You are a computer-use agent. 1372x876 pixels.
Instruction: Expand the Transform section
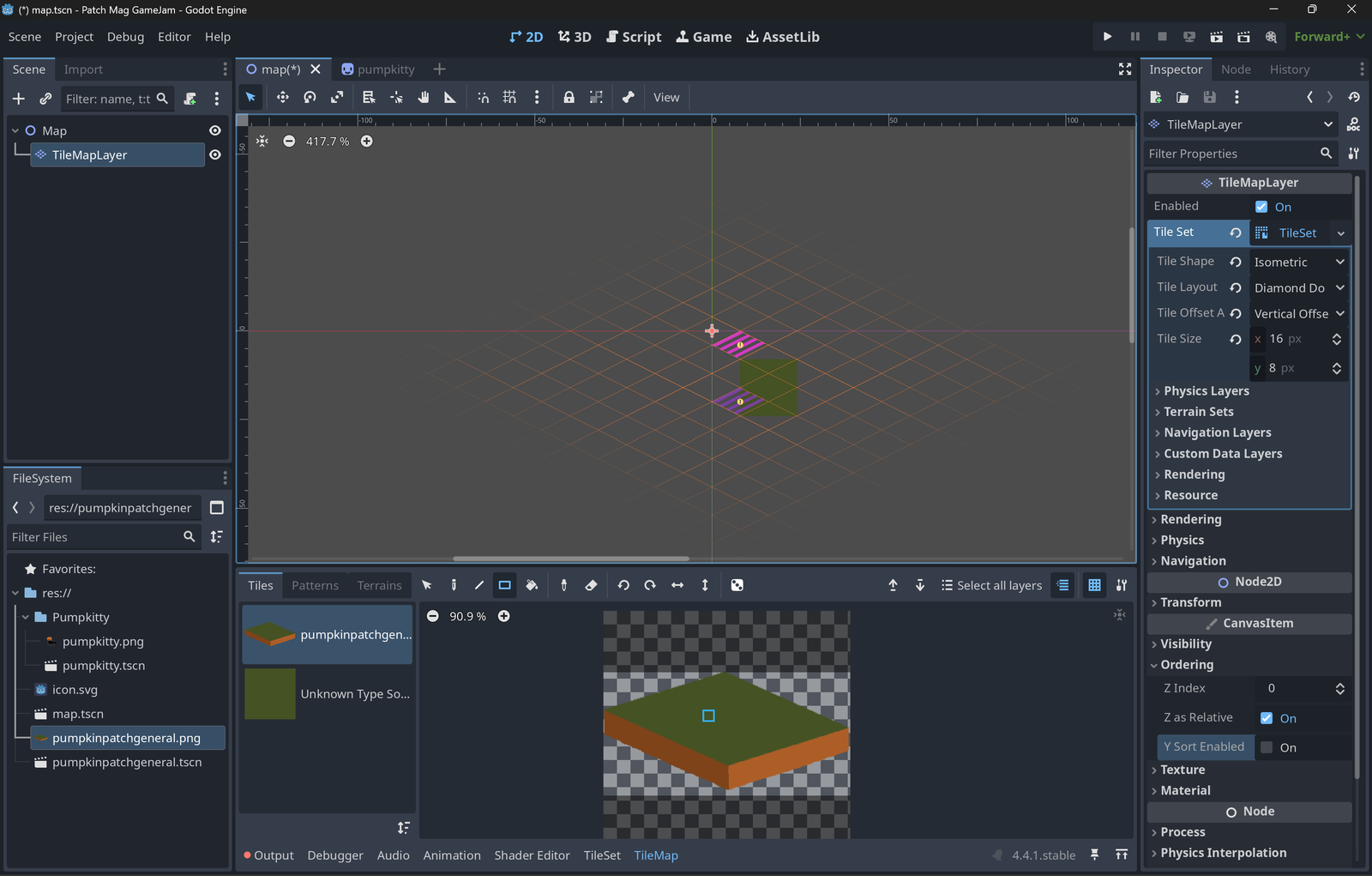1190,602
